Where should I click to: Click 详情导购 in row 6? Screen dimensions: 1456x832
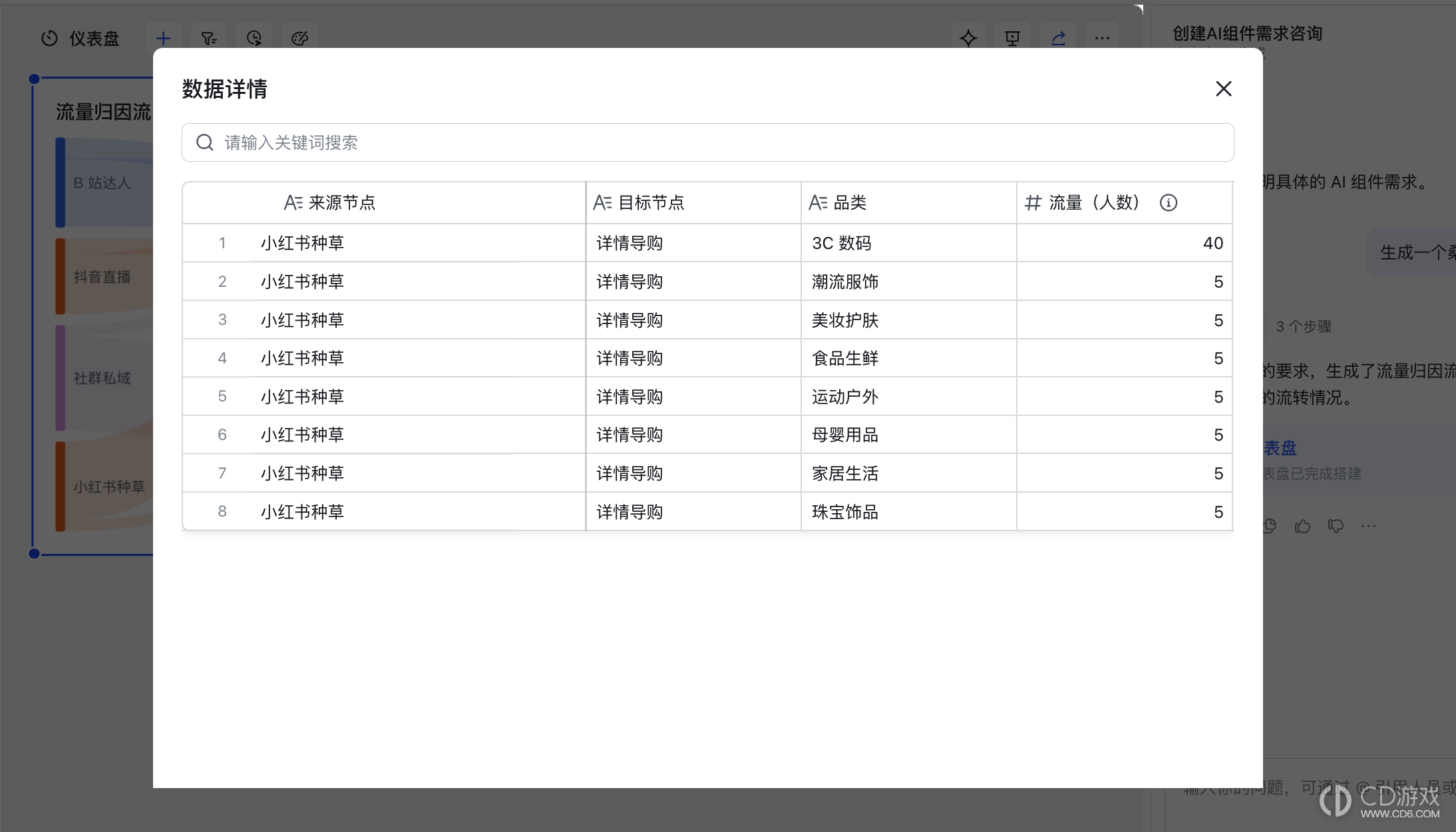point(630,435)
